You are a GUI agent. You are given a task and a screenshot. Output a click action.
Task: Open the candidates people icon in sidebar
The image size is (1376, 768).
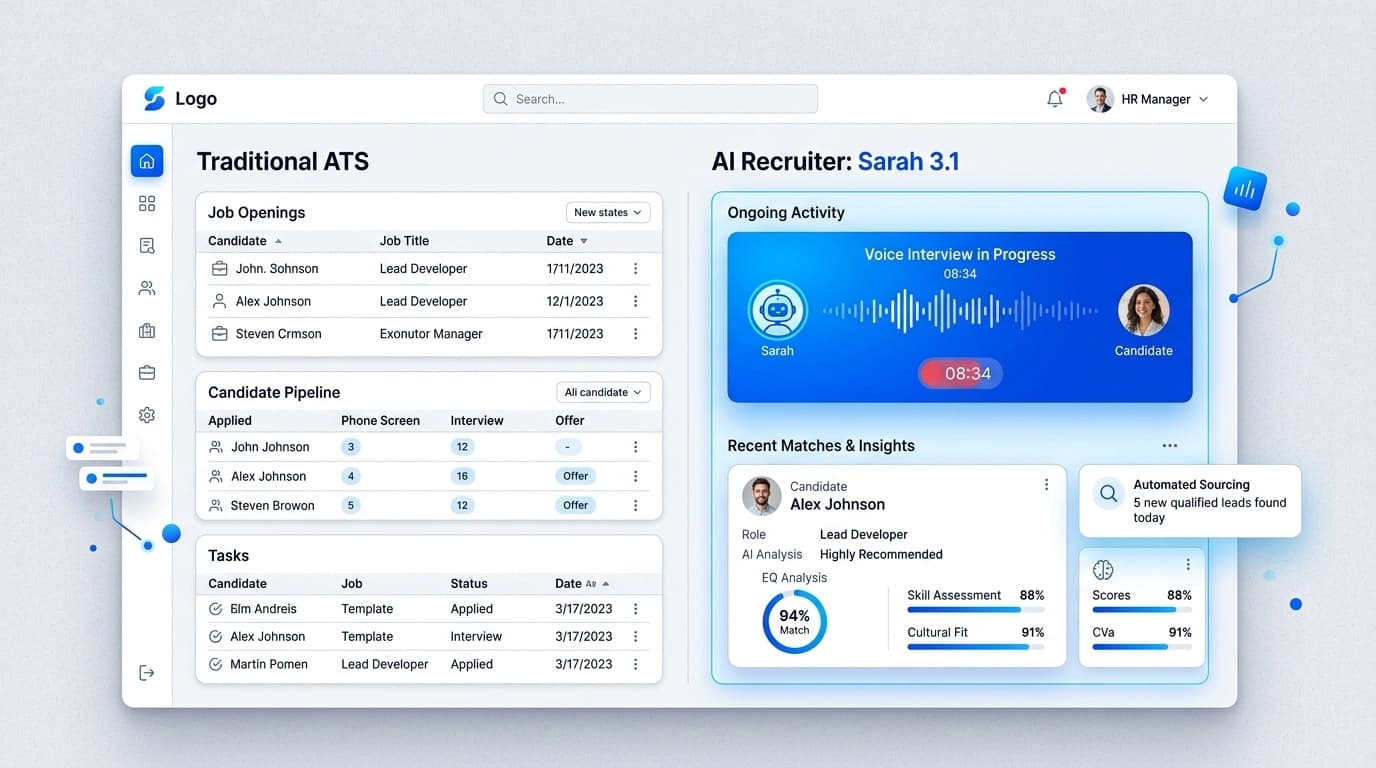pyautogui.click(x=146, y=287)
